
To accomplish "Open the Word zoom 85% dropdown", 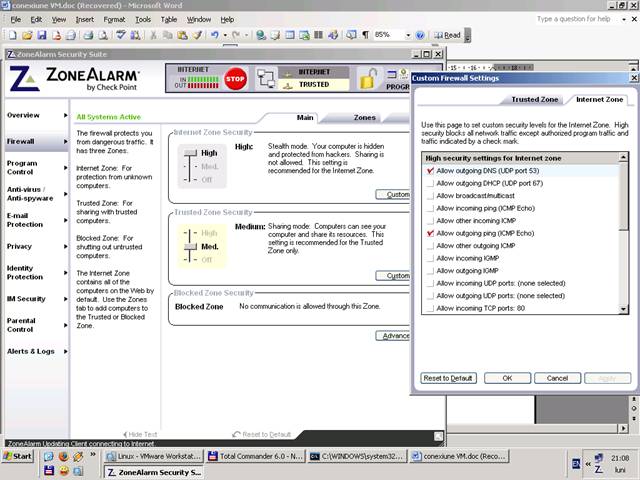I will click(x=407, y=36).
